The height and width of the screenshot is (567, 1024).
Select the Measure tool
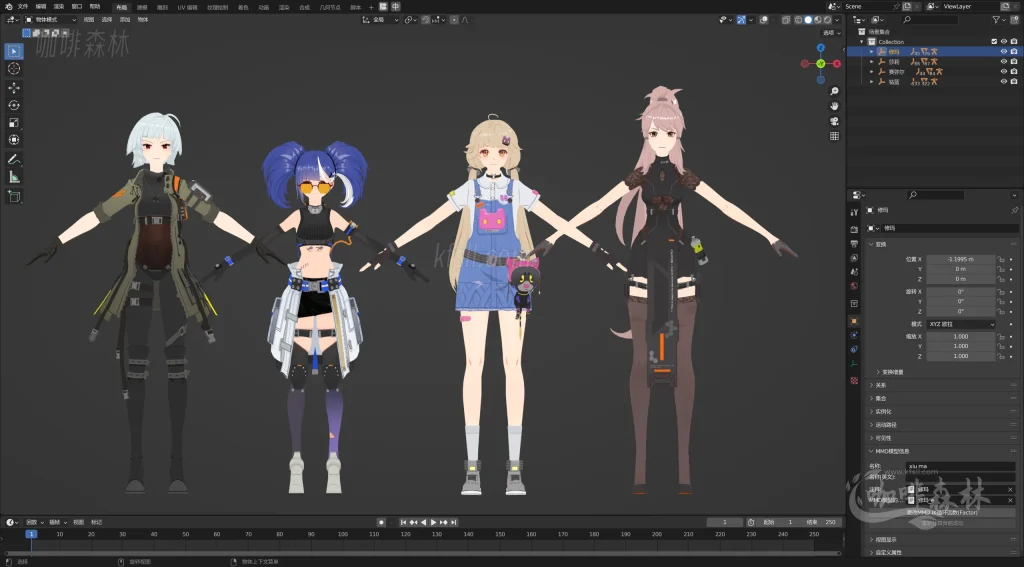(14, 177)
